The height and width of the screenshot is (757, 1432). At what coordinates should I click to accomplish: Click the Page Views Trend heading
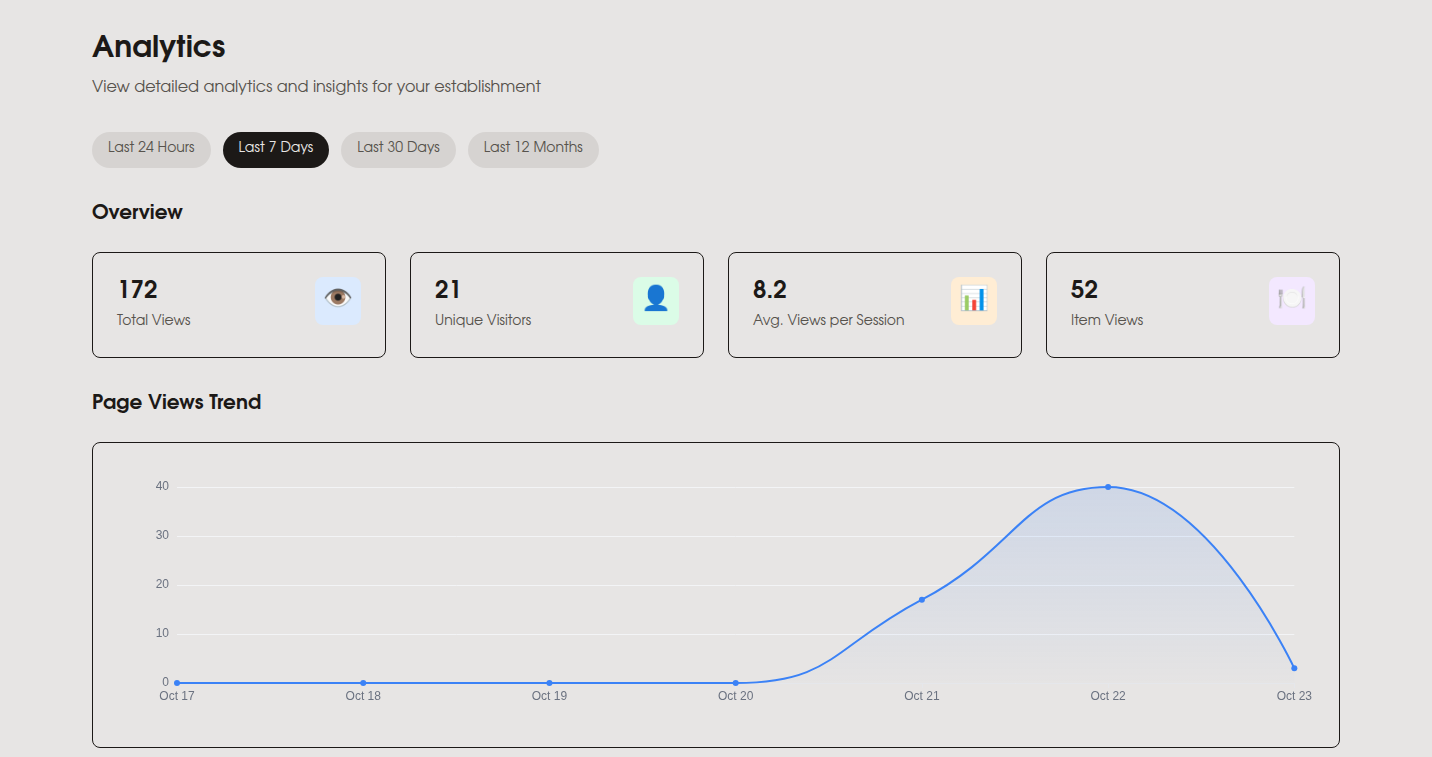pos(176,402)
